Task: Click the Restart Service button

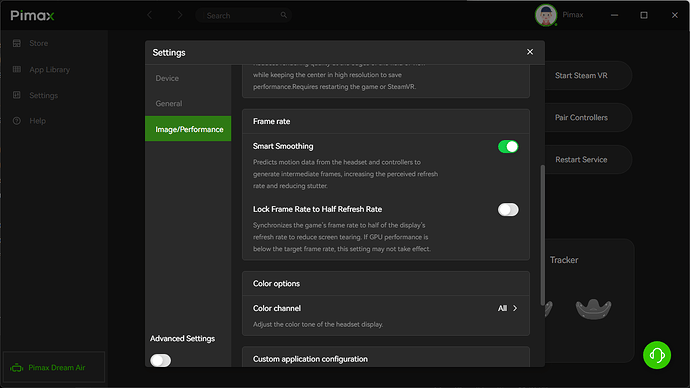Action: pyautogui.click(x=581, y=159)
